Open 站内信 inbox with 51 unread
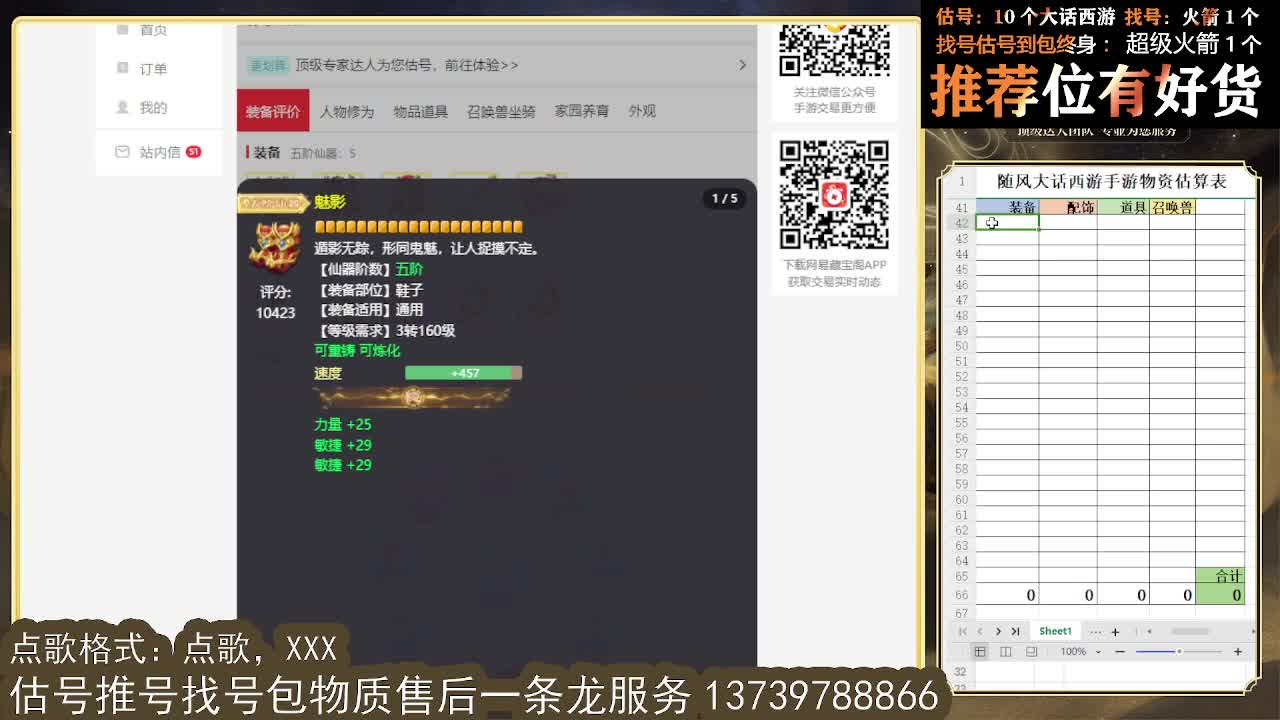 click(158, 152)
